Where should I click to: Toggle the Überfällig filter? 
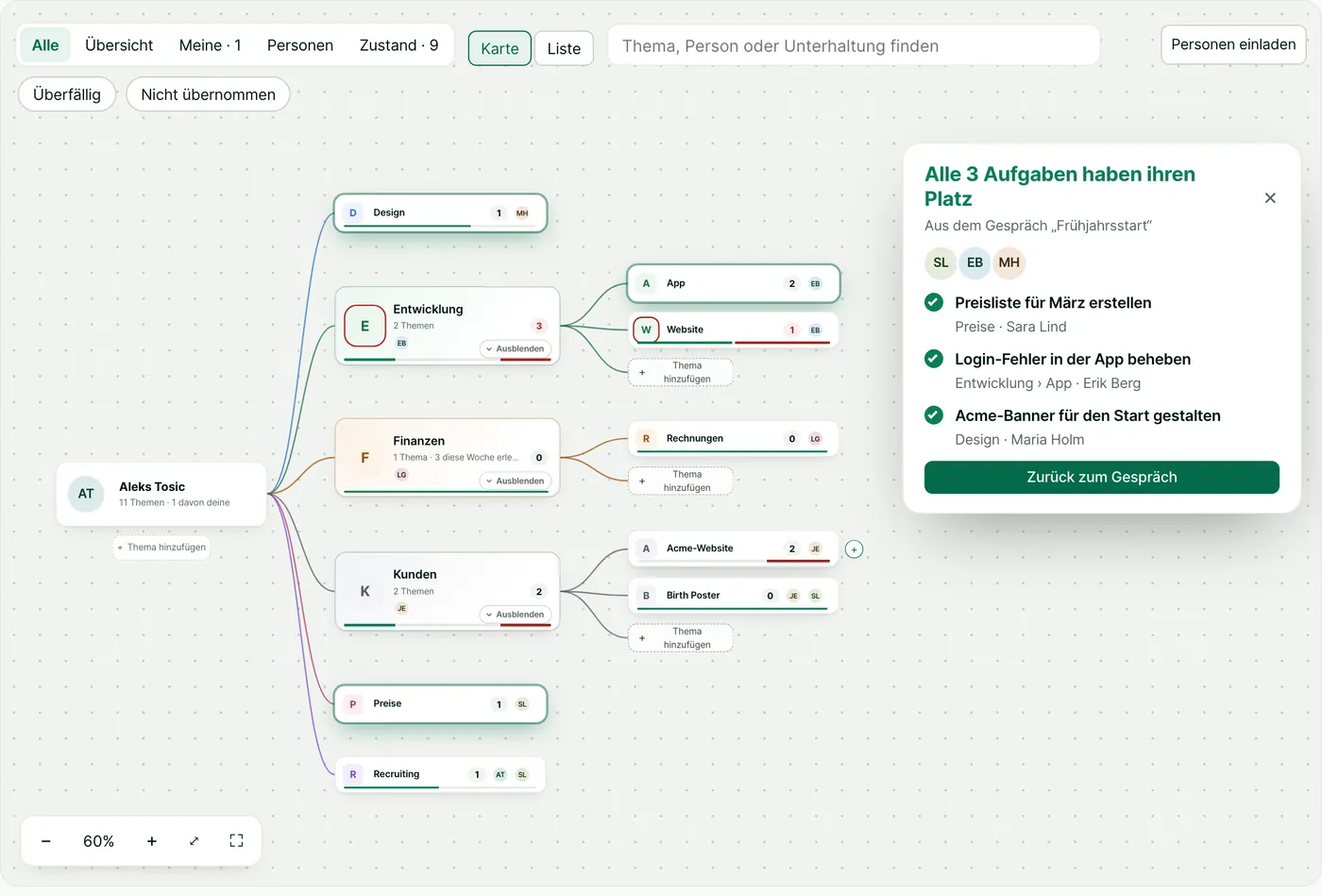pos(66,94)
